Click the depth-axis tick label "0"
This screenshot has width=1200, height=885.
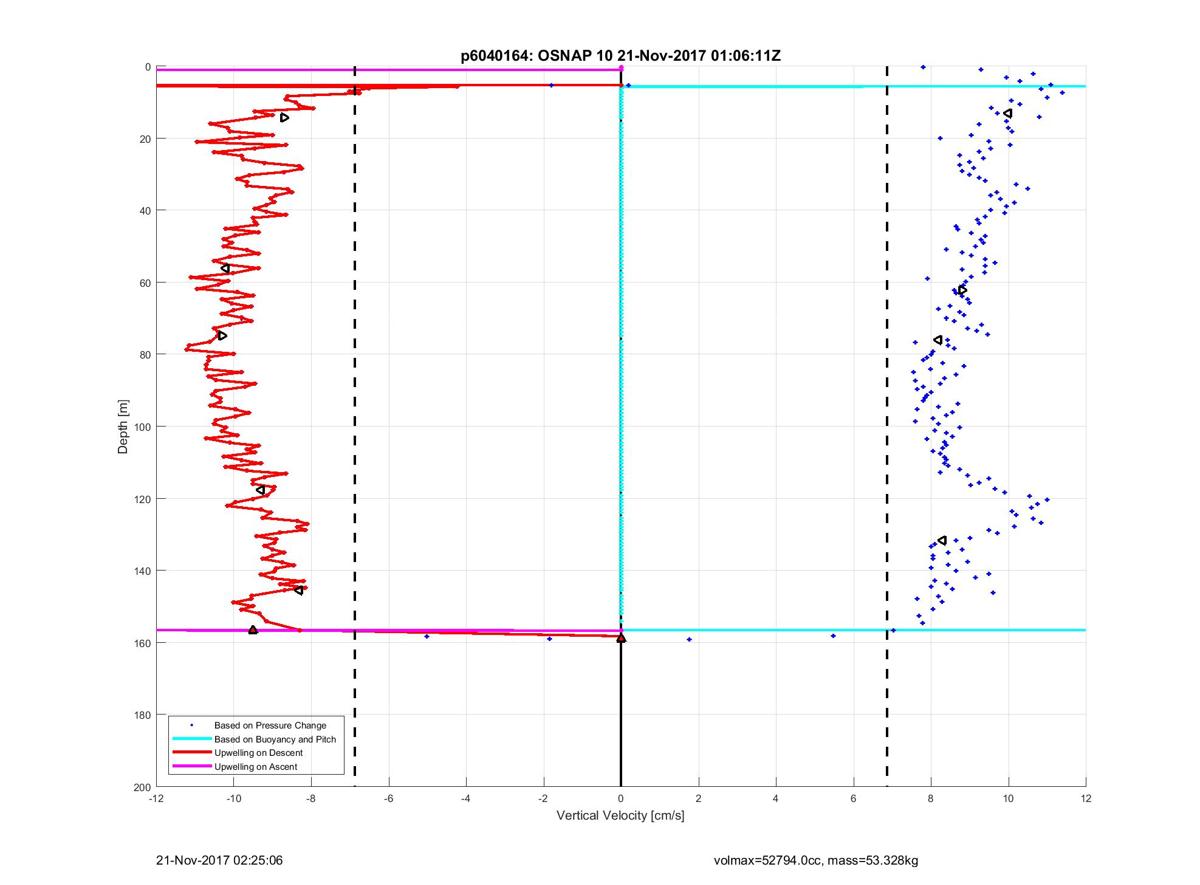point(148,67)
